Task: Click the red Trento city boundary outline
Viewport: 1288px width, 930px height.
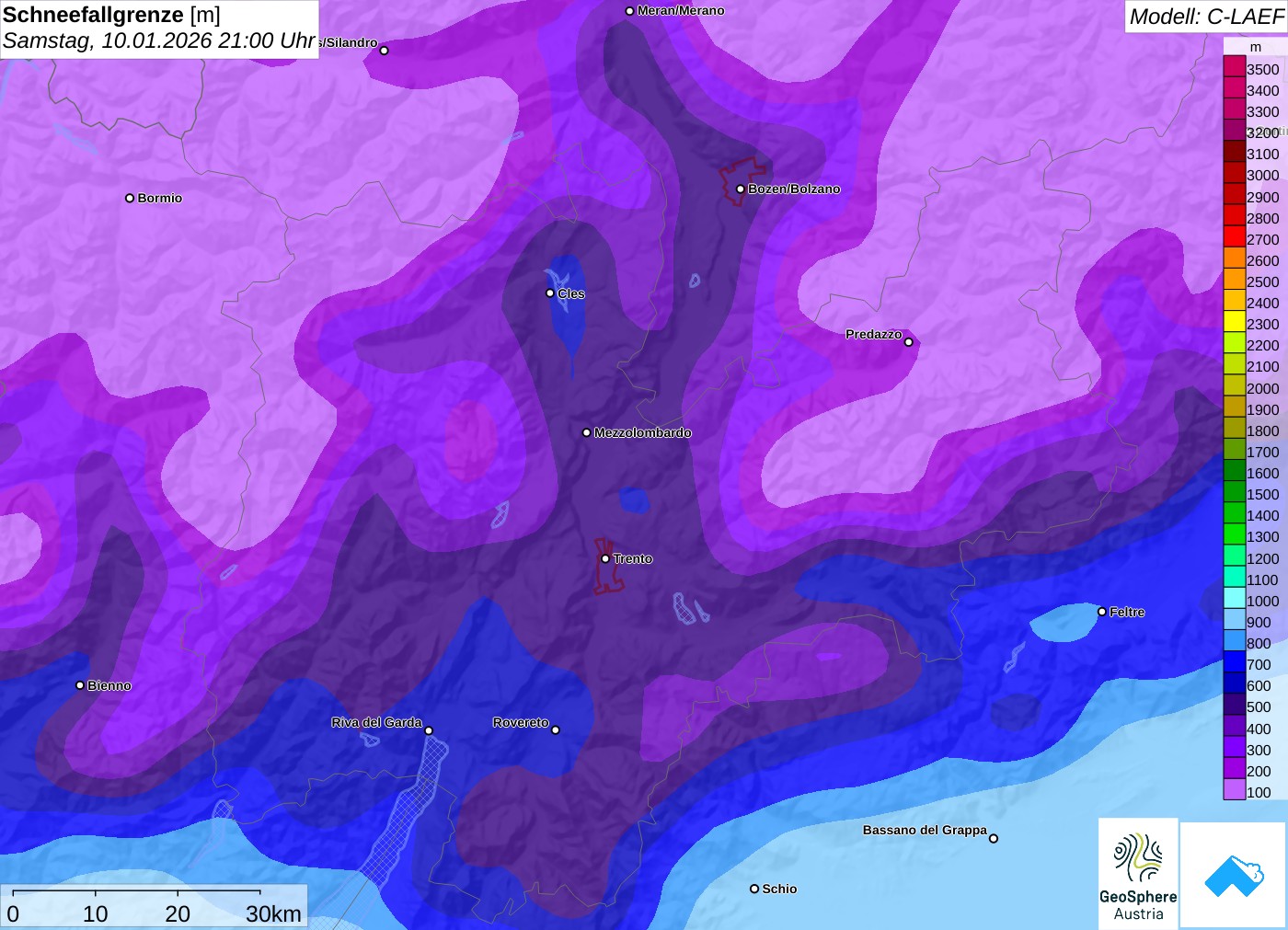Action: coord(607,566)
